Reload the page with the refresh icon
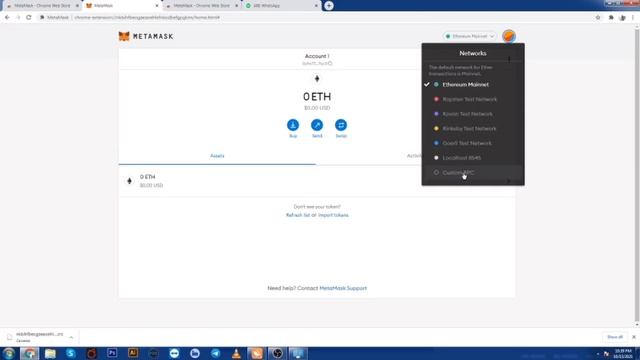Screen dimensions: 640x360 point(29,18)
